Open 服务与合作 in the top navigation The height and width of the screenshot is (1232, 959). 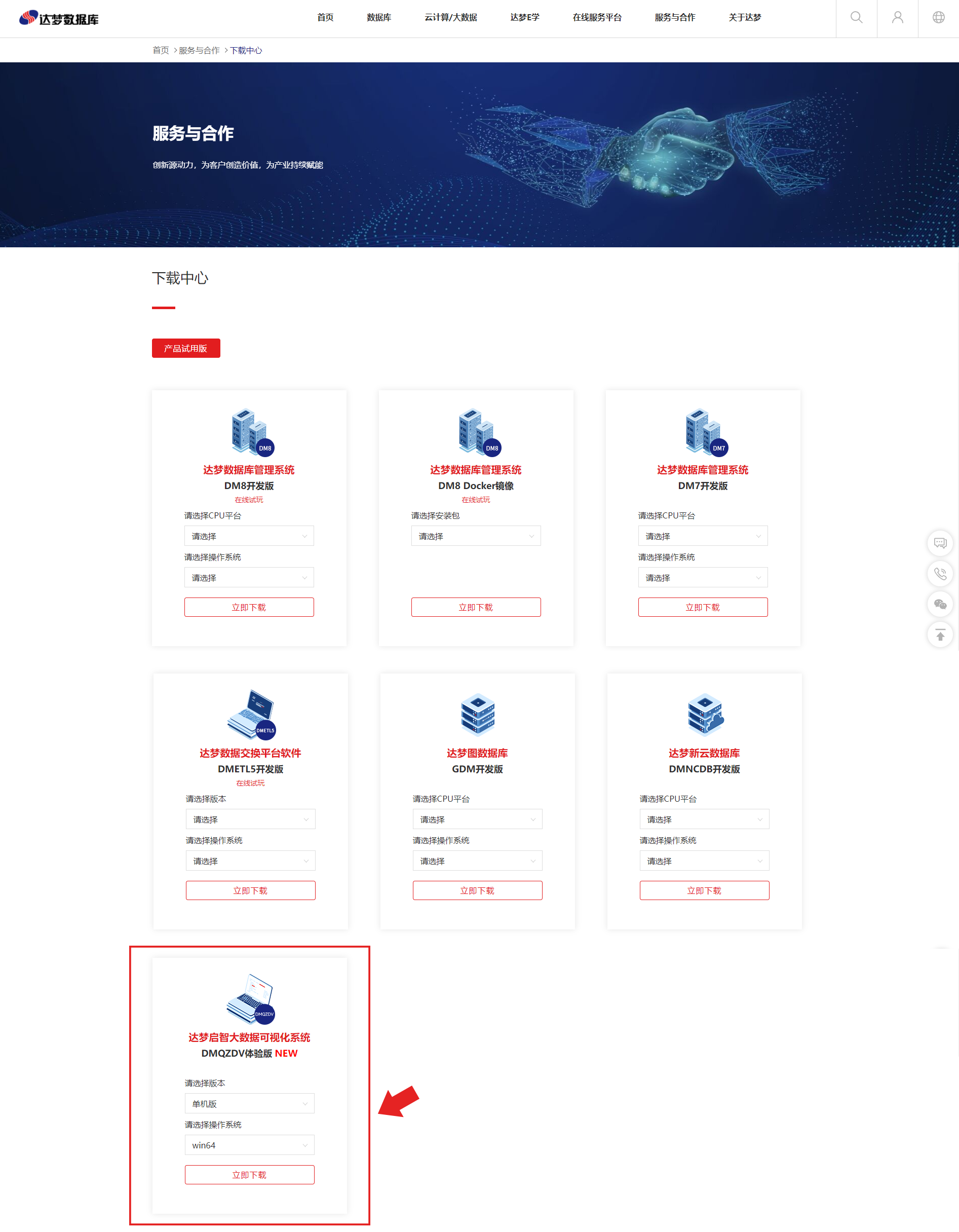[675, 18]
